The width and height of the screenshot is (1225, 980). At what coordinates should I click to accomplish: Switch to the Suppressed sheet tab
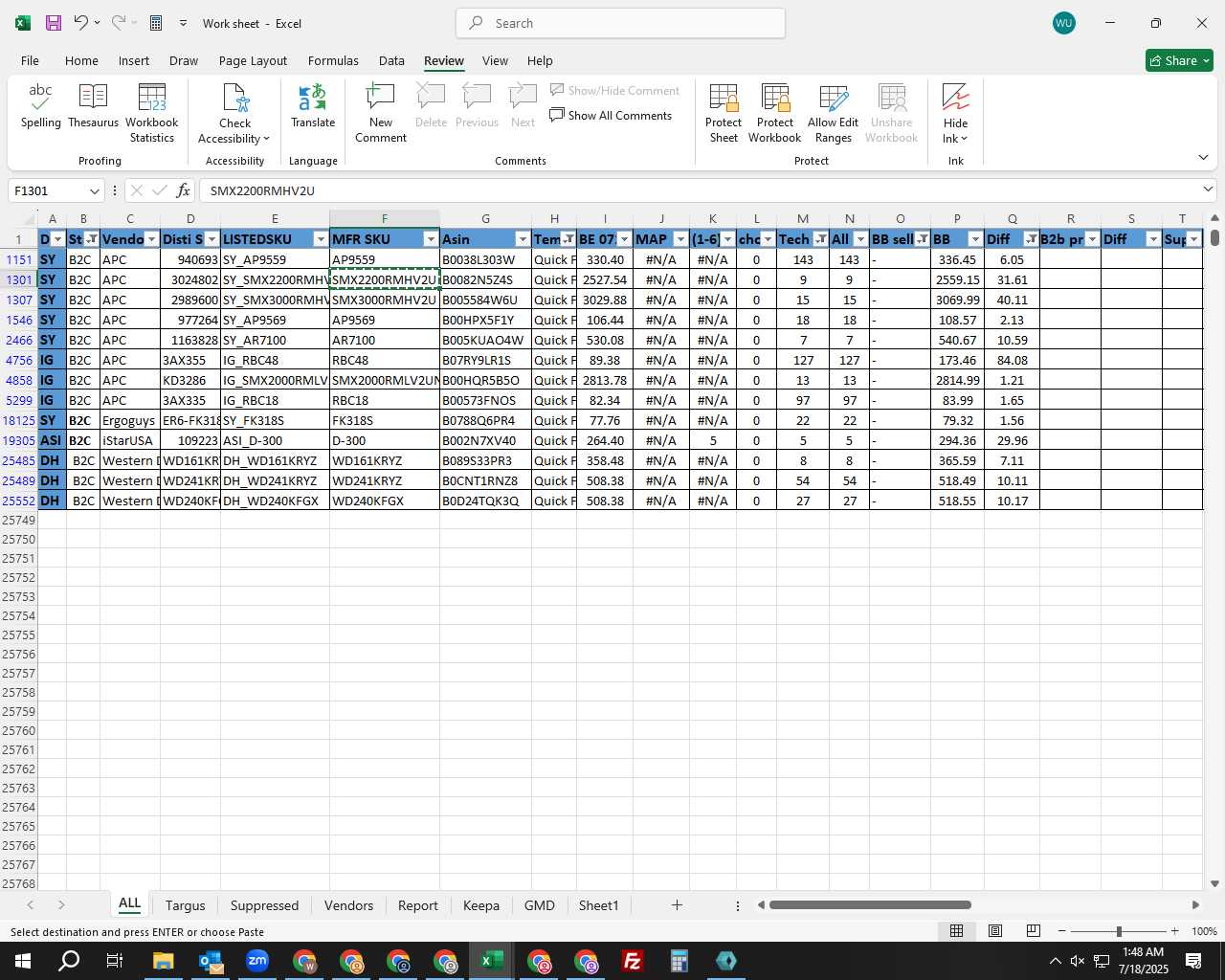(x=264, y=905)
